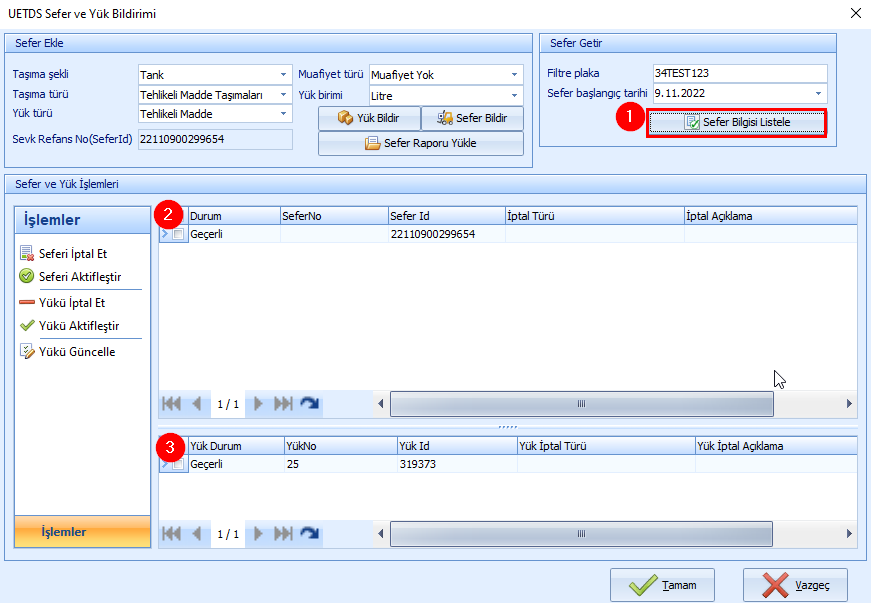The height and width of the screenshot is (603, 871).
Task: Close the UETDS Sefer ve Yük Bildirimi window
Action: point(855,13)
